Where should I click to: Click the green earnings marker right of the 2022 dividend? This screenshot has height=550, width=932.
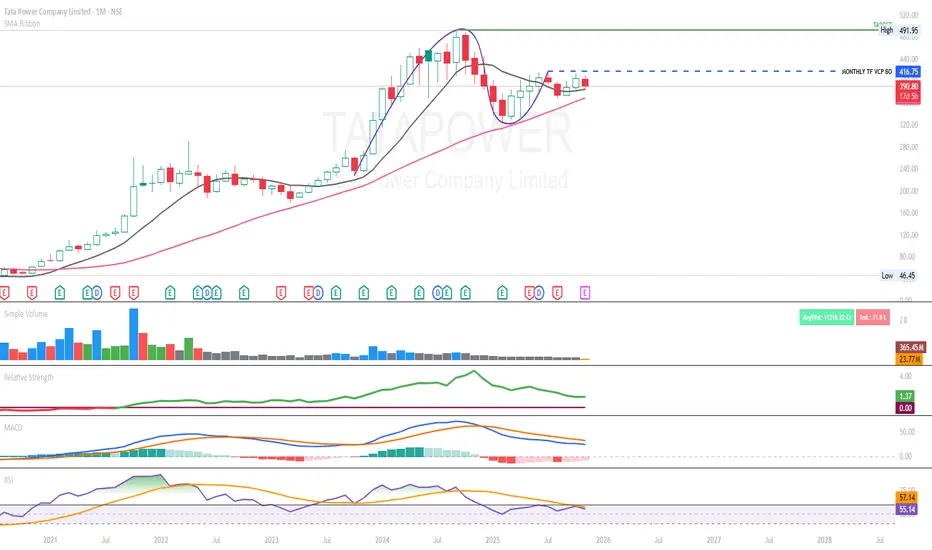(216, 293)
